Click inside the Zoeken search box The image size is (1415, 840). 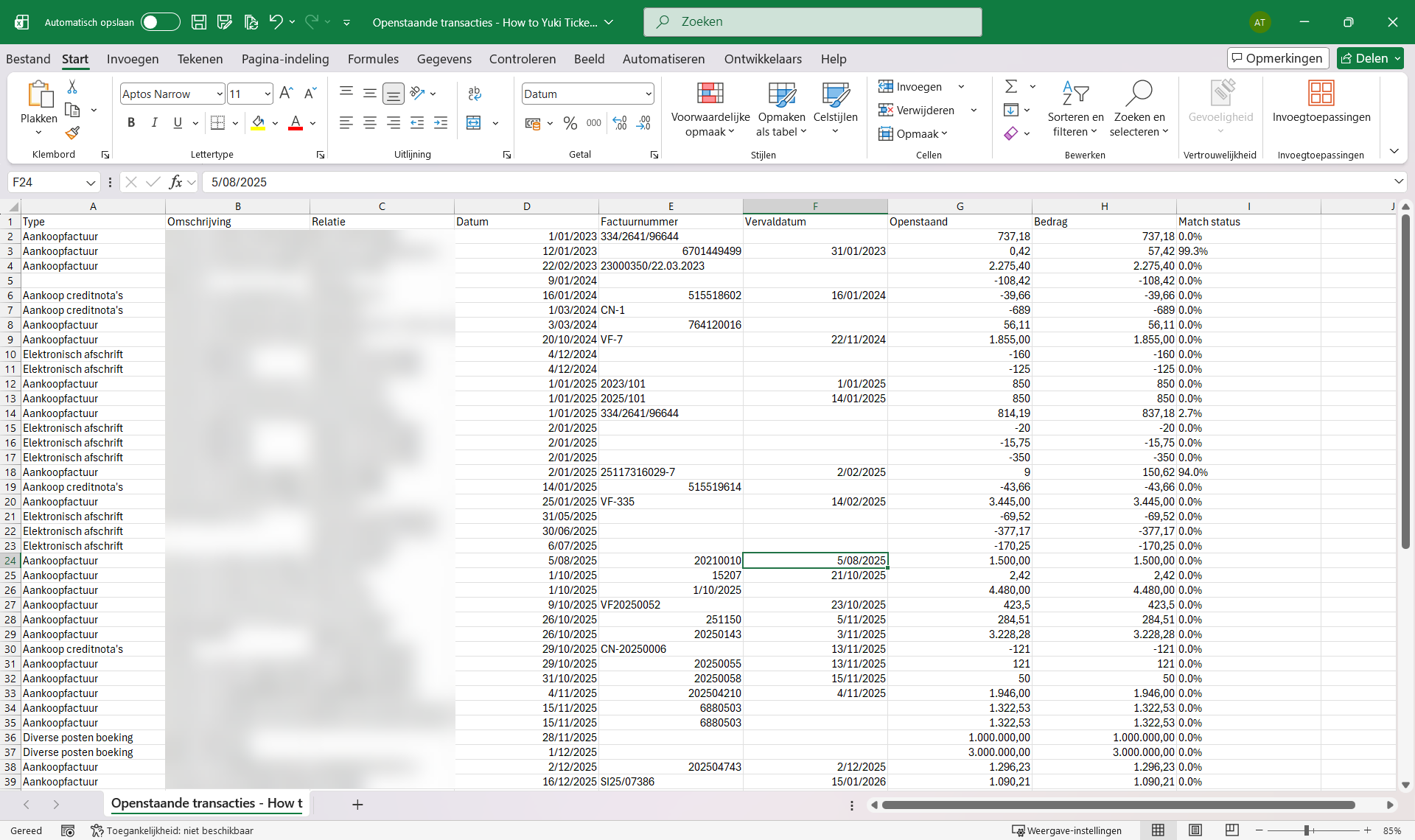coord(812,22)
